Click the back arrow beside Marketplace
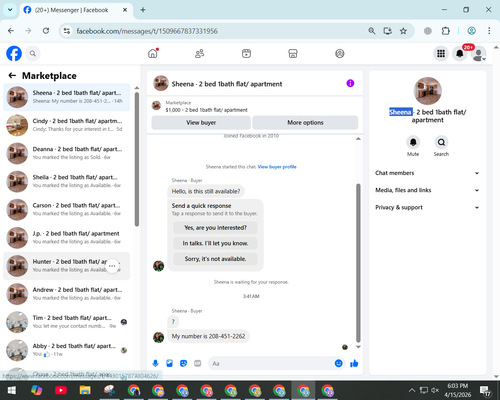This screenshot has width=500, height=400. (12, 76)
